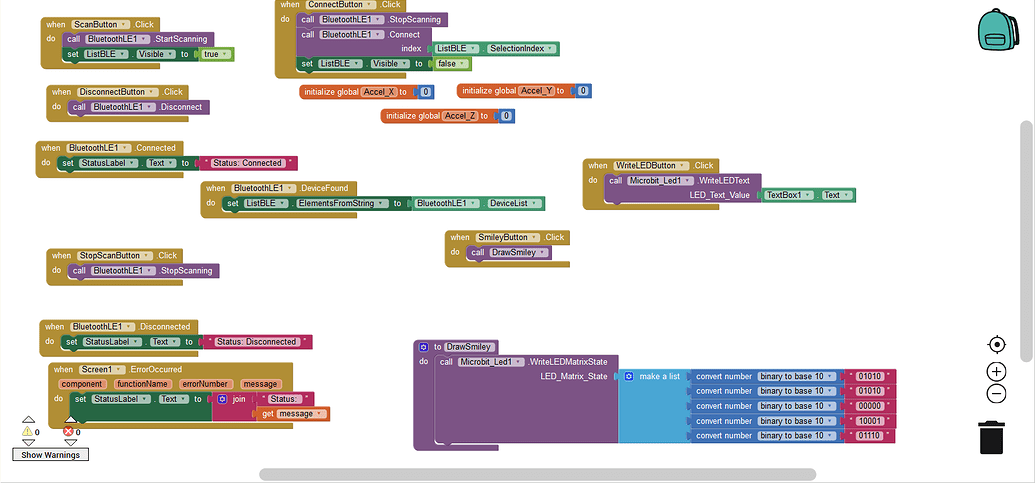Image resolution: width=1035 pixels, height=483 pixels.
Task: Click the yellow warning triangle icon
Action: pyautogui.click(x=28, y=432)
